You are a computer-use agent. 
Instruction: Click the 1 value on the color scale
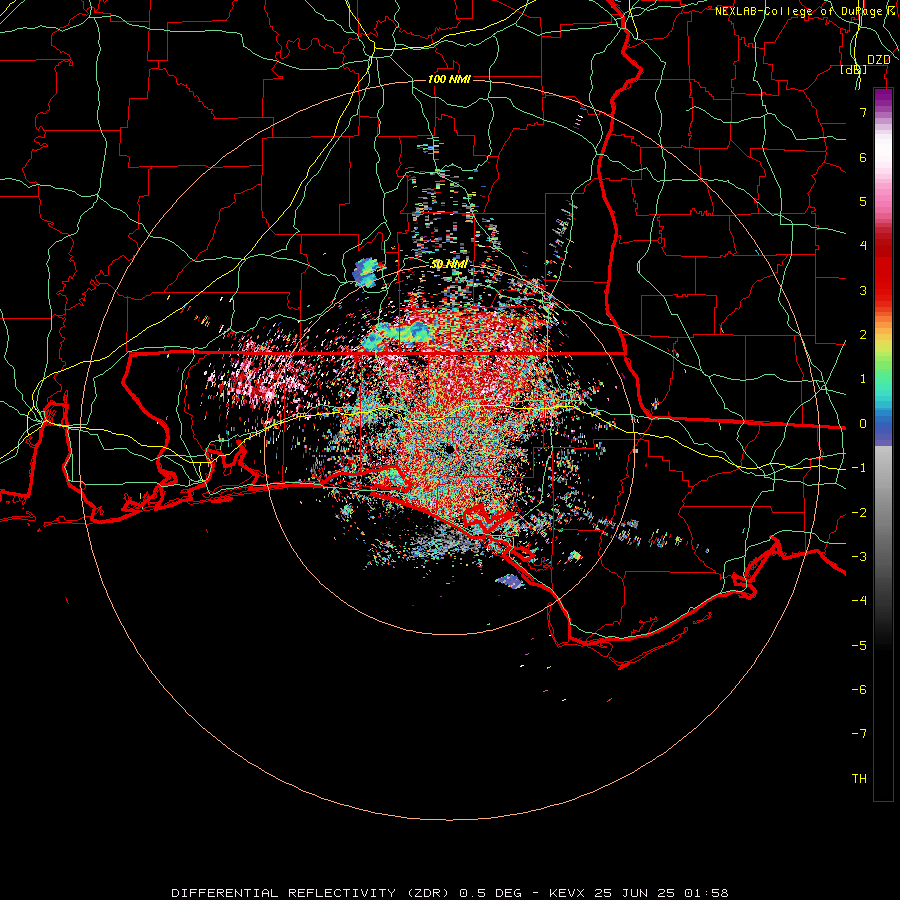863,379
